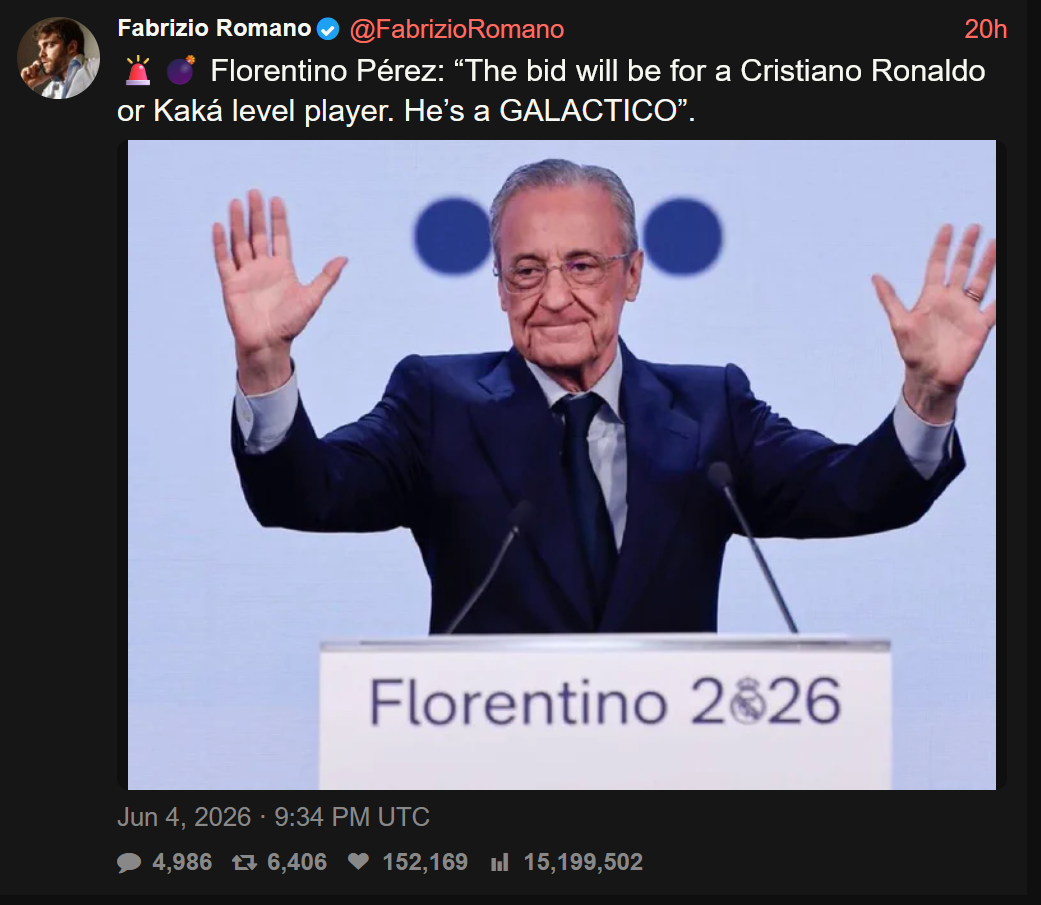Open Fabrizio Romano's profile avatar
The image size is (1041, 905).
[x=58, y=58]
